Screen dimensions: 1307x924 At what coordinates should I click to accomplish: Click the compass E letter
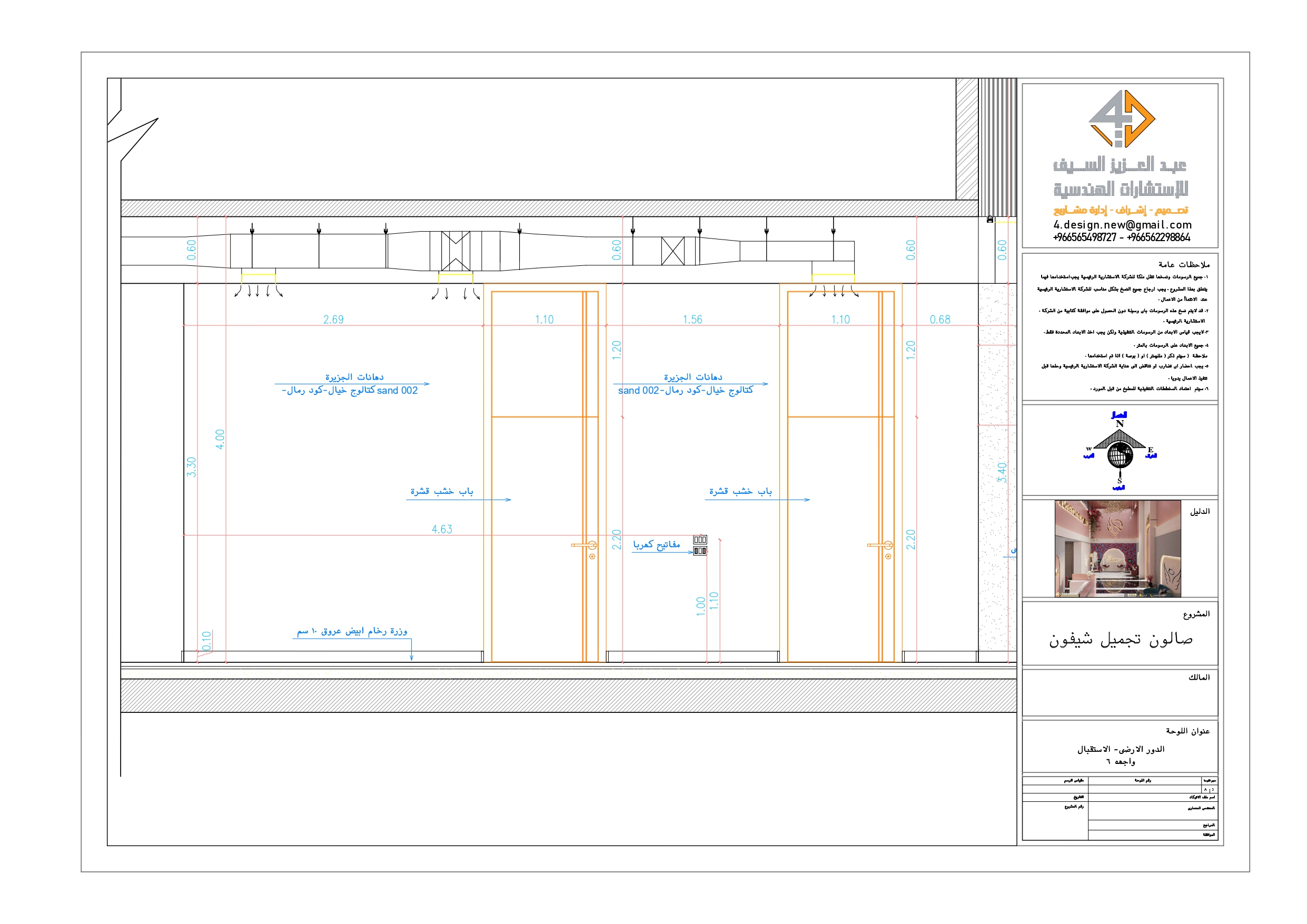pyautogui.click(x=1151, y=450)
